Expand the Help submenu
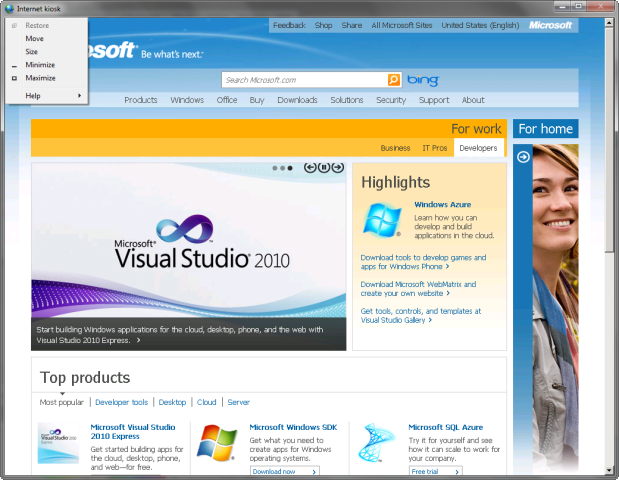Viewport: 619px width, 480px height. point(47,96)
